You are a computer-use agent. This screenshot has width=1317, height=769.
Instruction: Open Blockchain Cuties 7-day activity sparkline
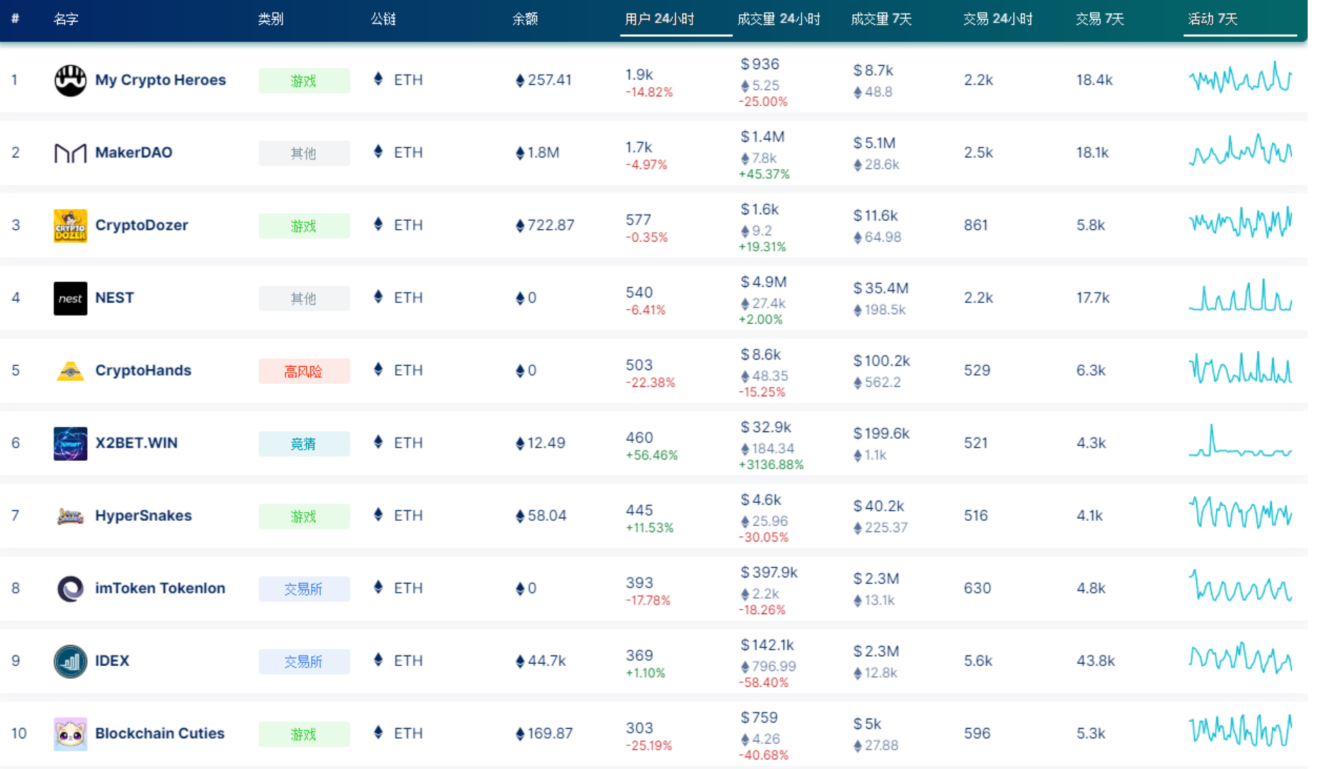click(x=1240, y=731)
